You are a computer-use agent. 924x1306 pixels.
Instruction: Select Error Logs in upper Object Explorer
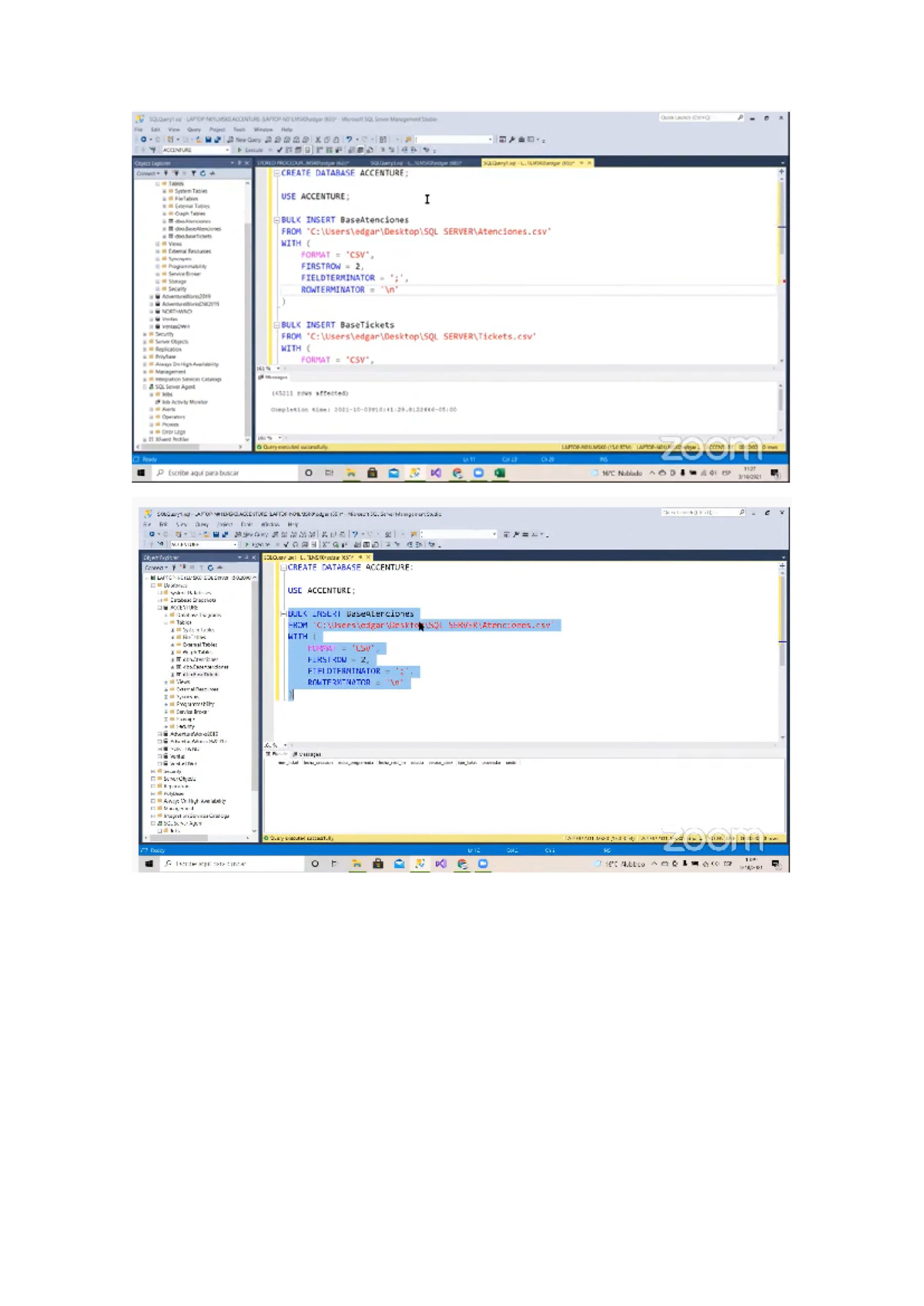171,432
